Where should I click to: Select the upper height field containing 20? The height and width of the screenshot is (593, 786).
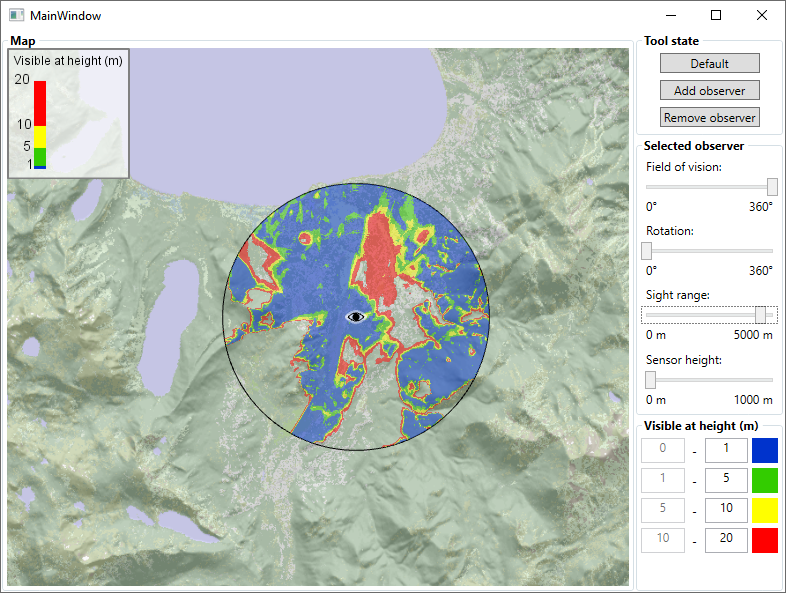(x=726, y=540)
